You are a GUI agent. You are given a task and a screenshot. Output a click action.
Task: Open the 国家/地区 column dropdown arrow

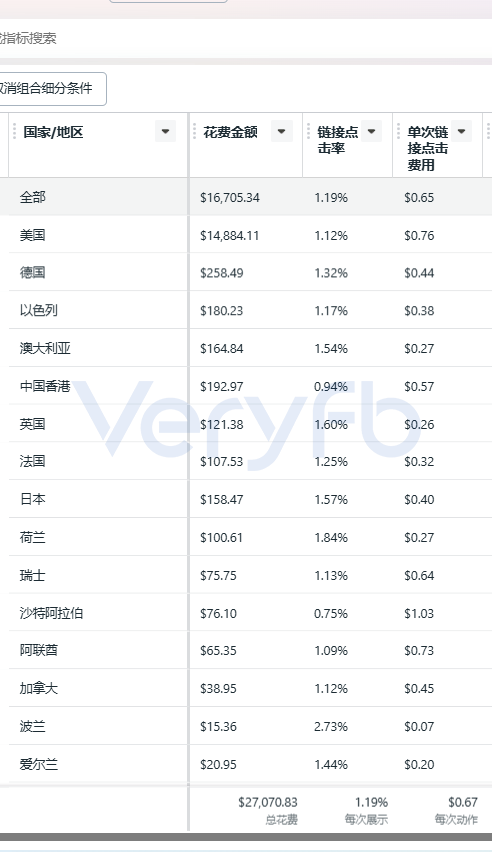[165, 131]
